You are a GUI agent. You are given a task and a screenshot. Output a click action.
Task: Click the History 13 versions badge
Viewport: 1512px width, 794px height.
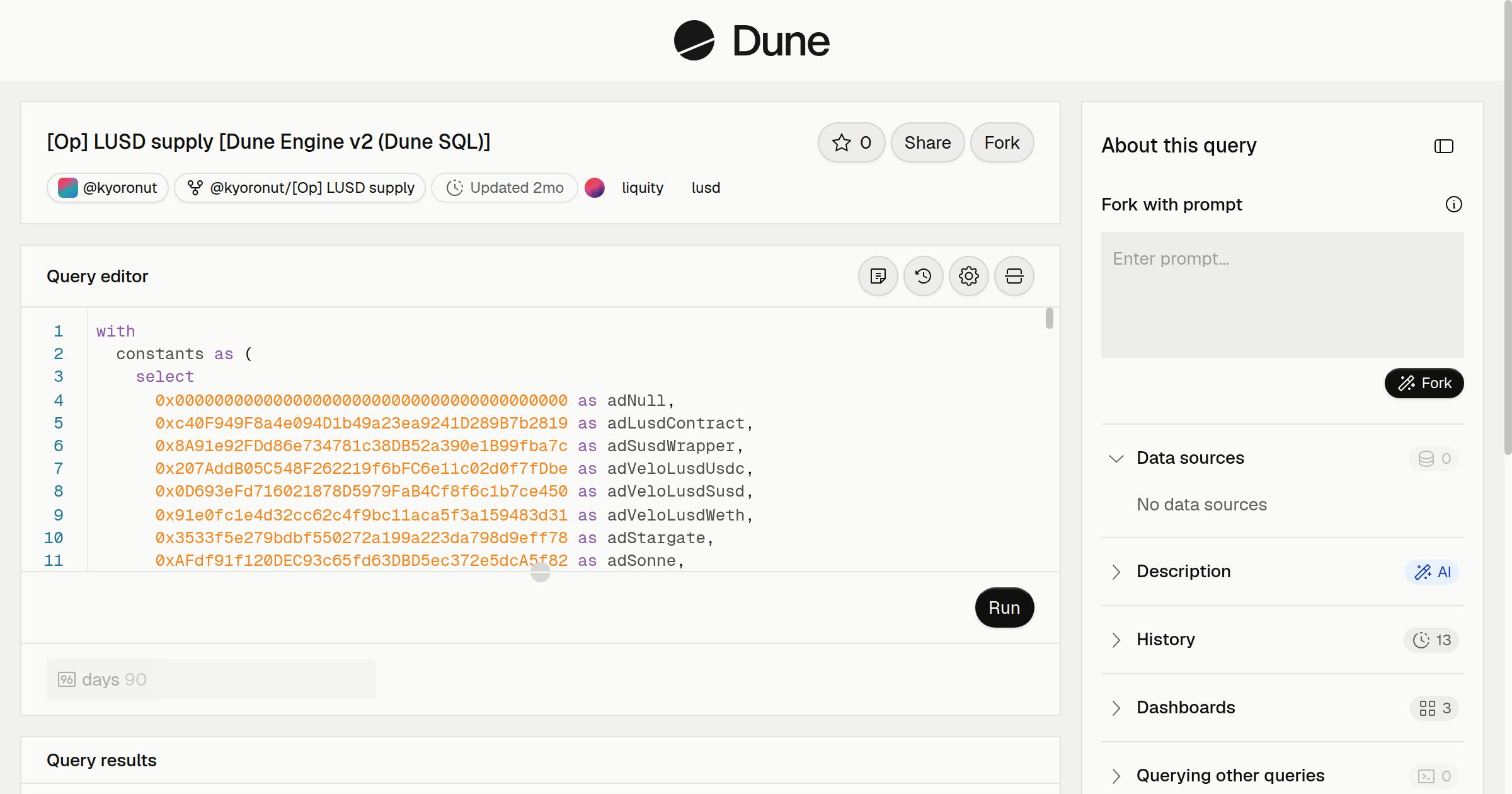pos(1431,640)
